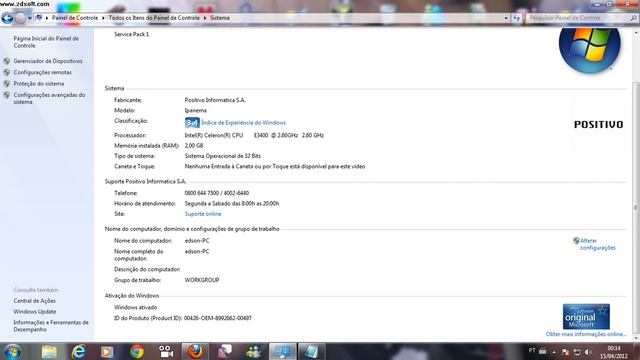Viewport: 640px width, 360px height.
Task: Open Índice de Experiência do Windows link
Action: click(243, 122)
